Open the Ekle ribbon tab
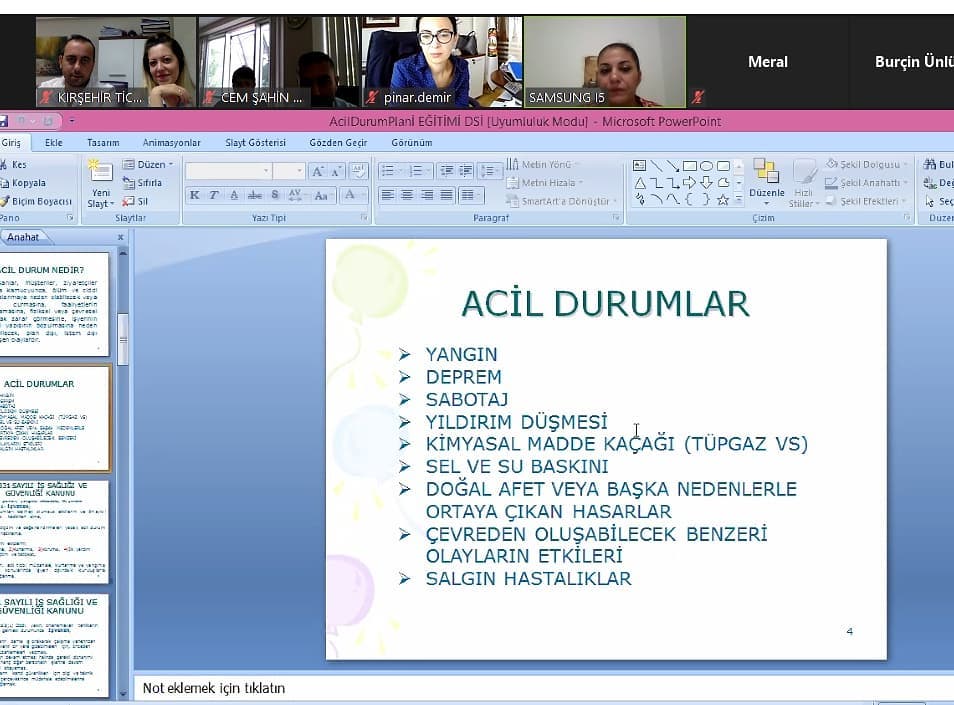954x705 pixels. pos(53,143)
